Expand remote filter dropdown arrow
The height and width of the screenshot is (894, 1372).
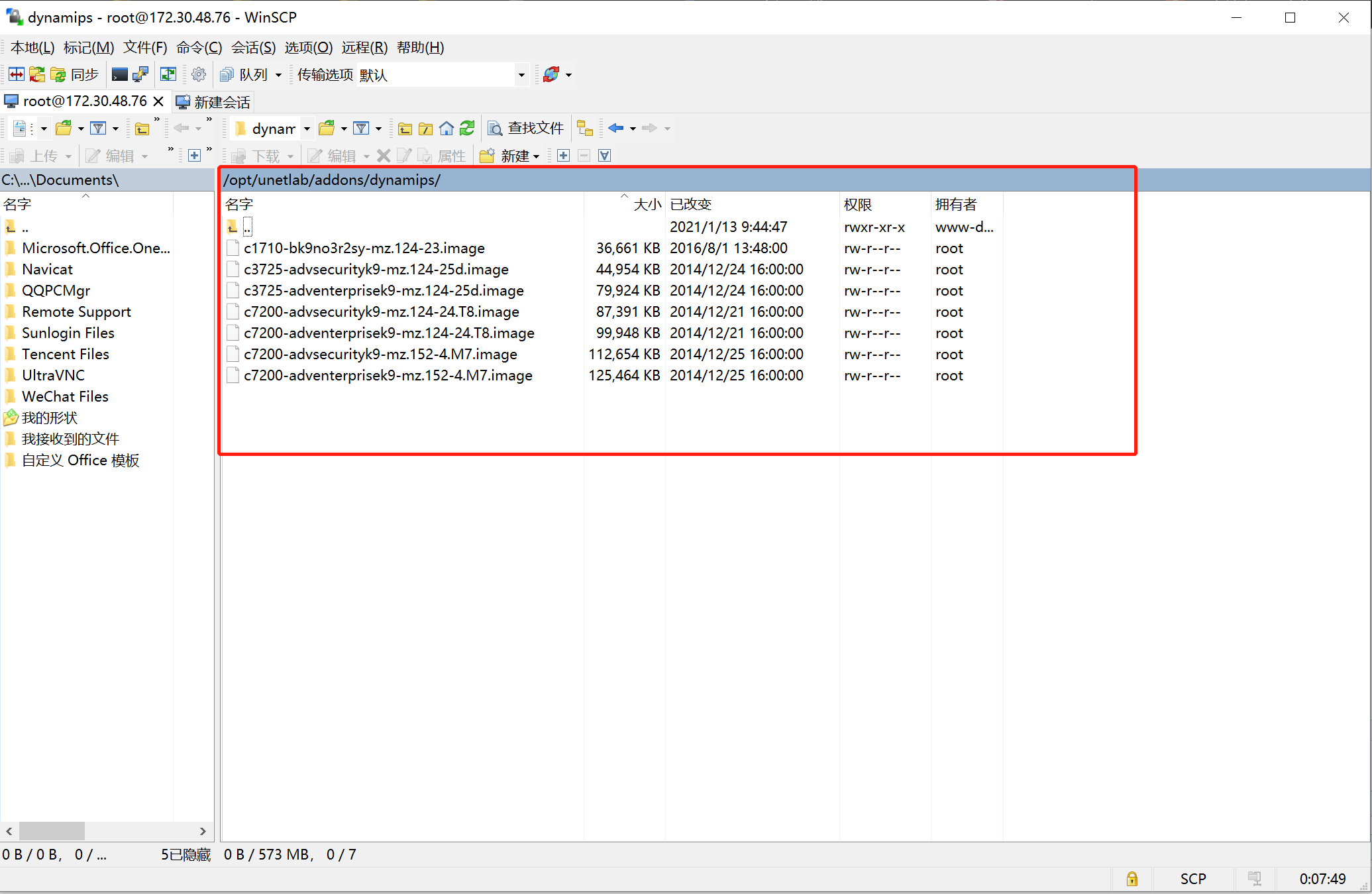(x=378, y=129)
